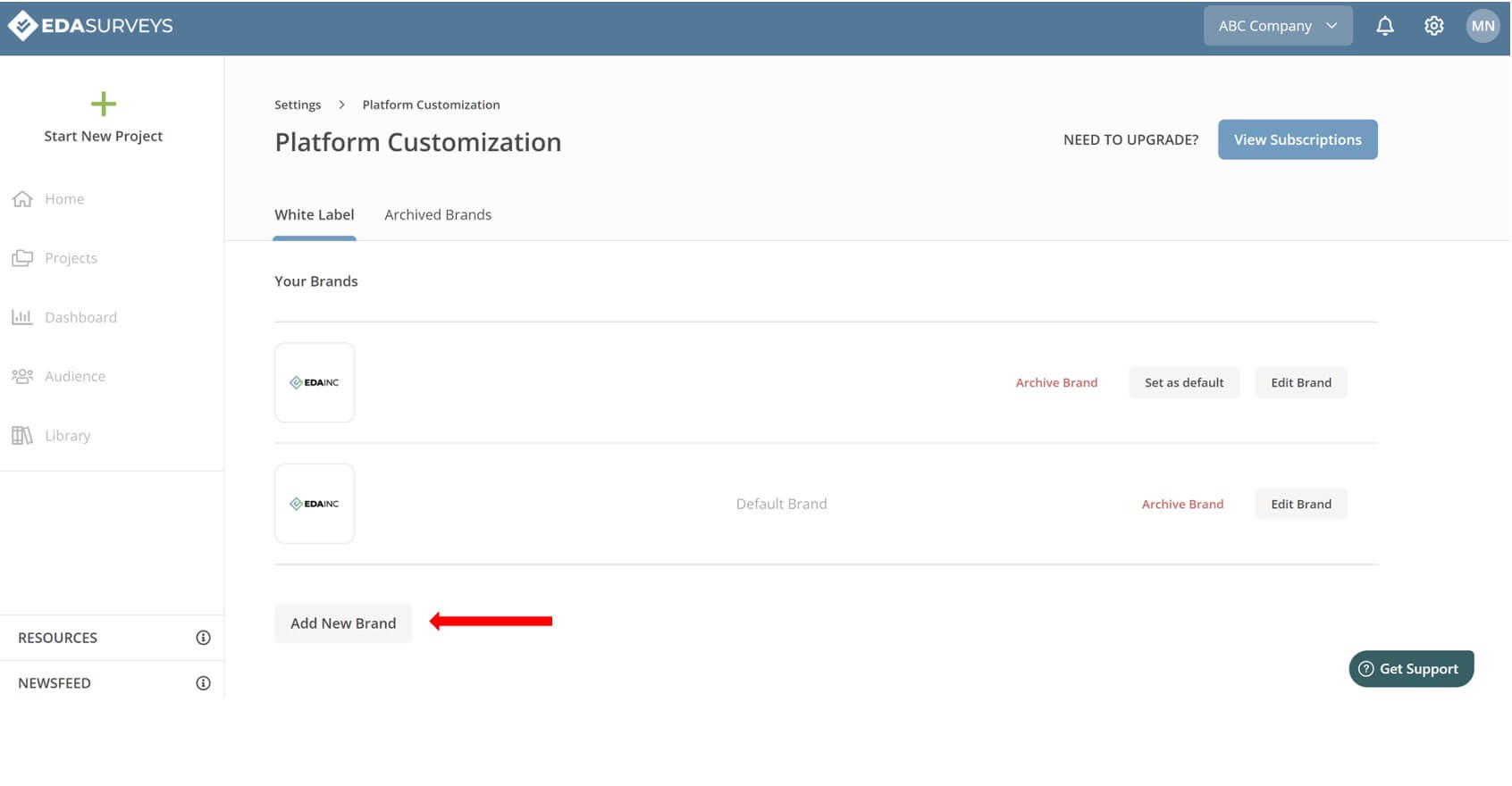Edit the Default Brand

click(x=1301, y=504)
